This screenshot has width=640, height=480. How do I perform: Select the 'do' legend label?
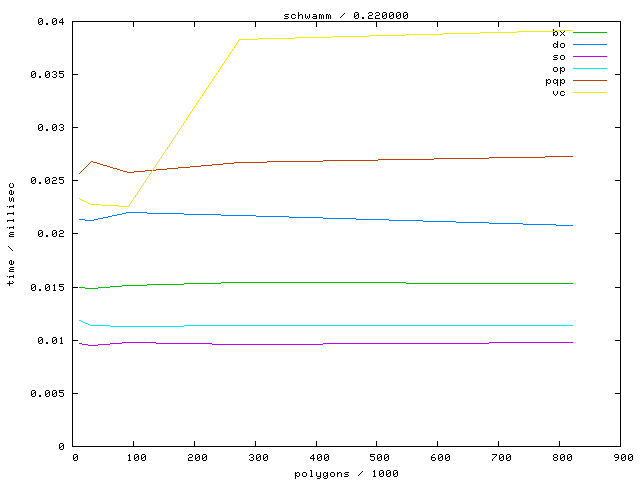558,44
